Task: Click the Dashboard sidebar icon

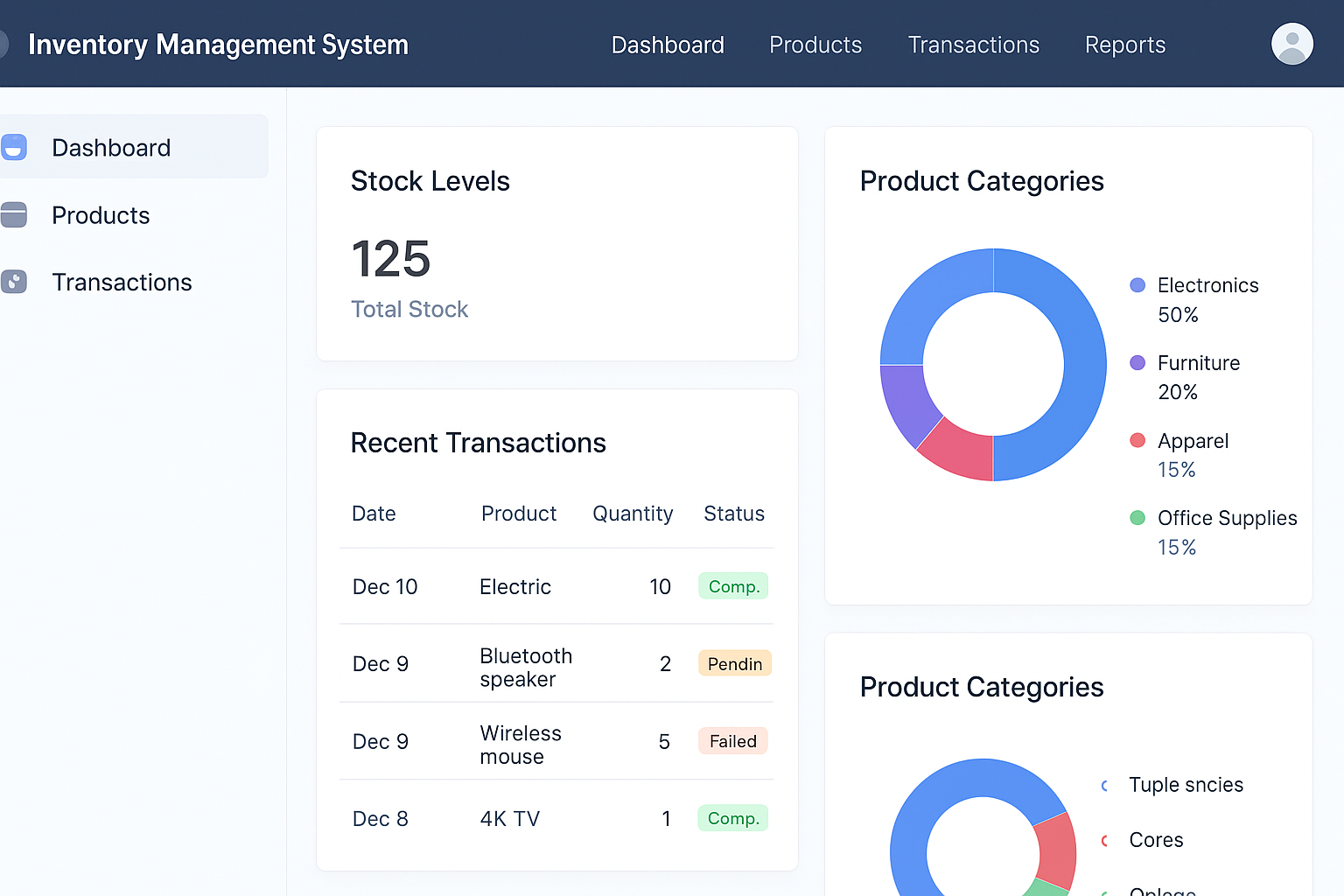Action: (x=14, y=147)
